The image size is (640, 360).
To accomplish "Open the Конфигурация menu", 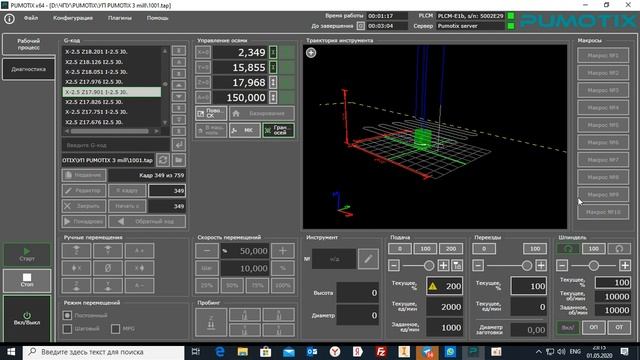I will click(73, 18).
